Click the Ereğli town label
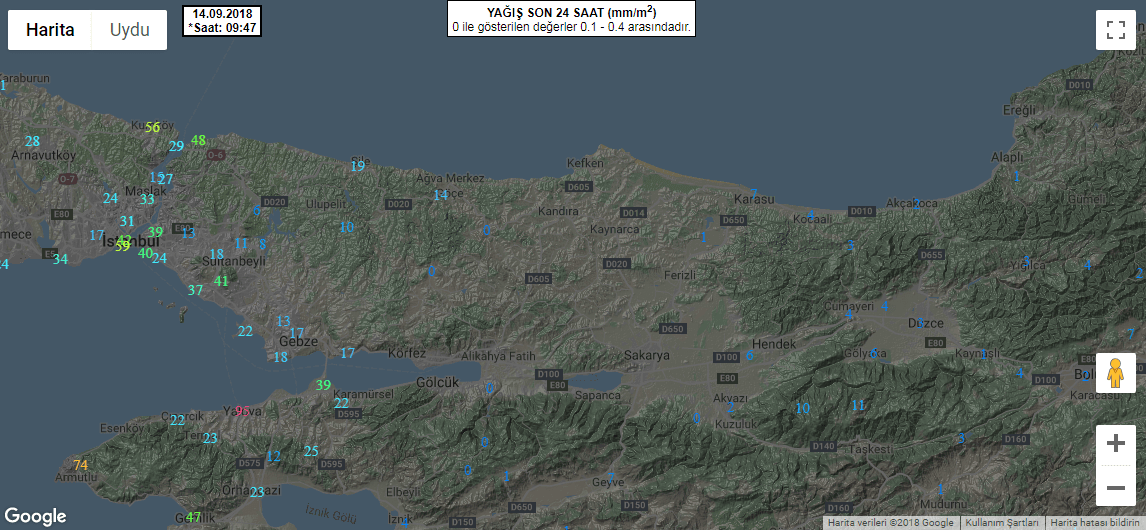Viewport: 1146px width, 531px height. click(1020, 110)
